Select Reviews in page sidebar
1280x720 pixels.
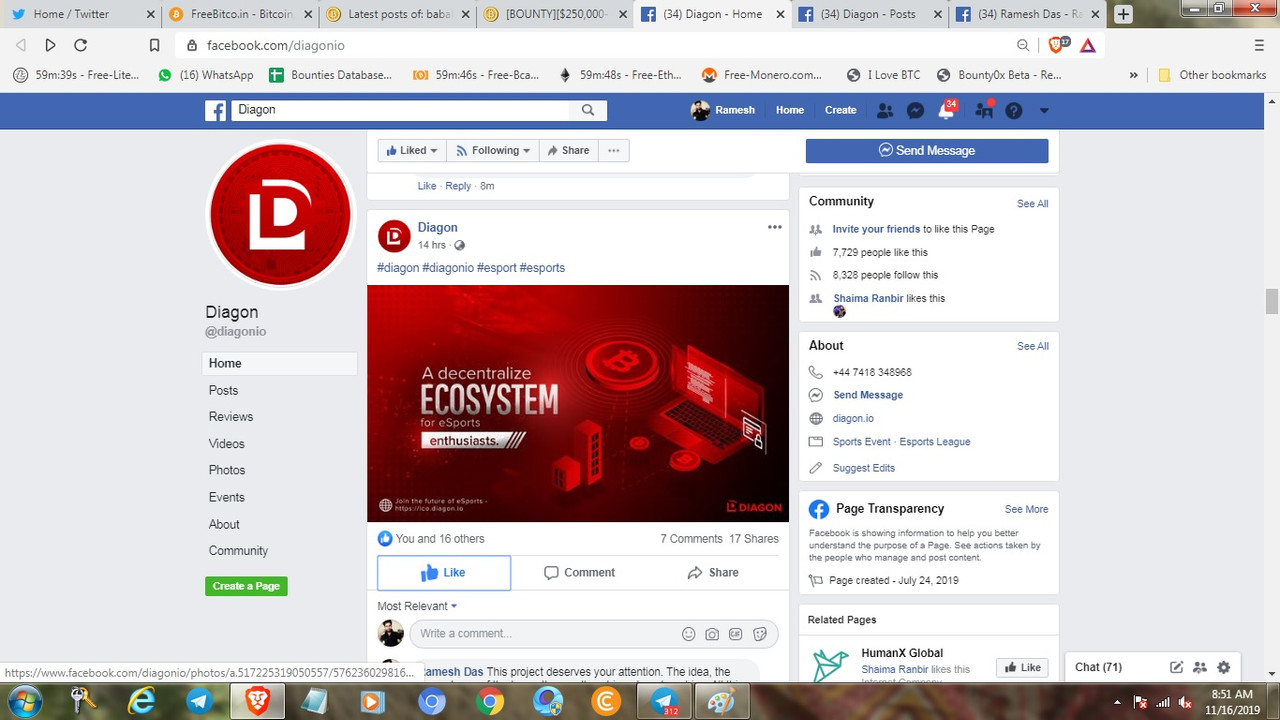point(231,417)
